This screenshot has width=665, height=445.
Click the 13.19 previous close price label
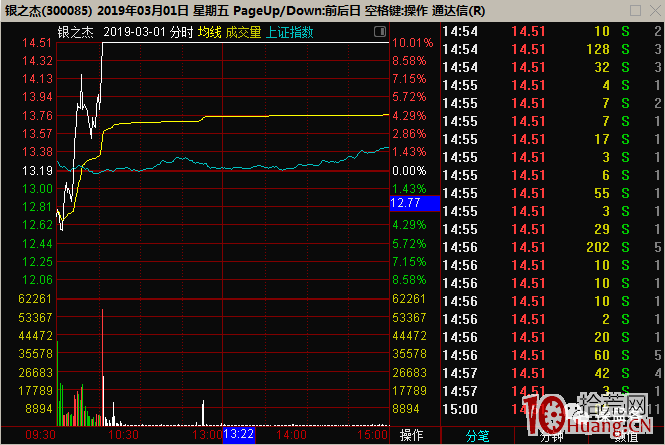pyautogui.click(x=37, y=171)
